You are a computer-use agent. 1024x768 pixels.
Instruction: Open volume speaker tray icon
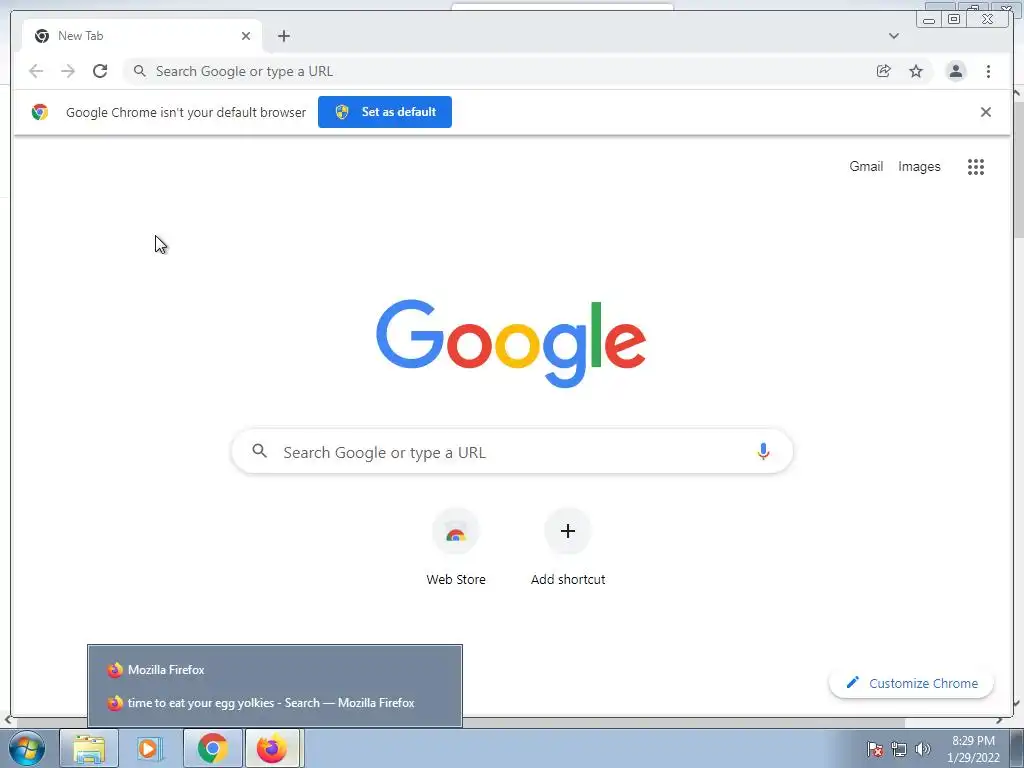(922, 749)
